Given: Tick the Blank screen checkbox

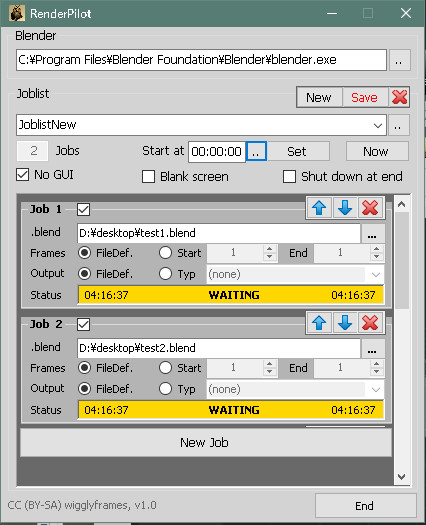Looking at the screenshot, I should (148, 176).
